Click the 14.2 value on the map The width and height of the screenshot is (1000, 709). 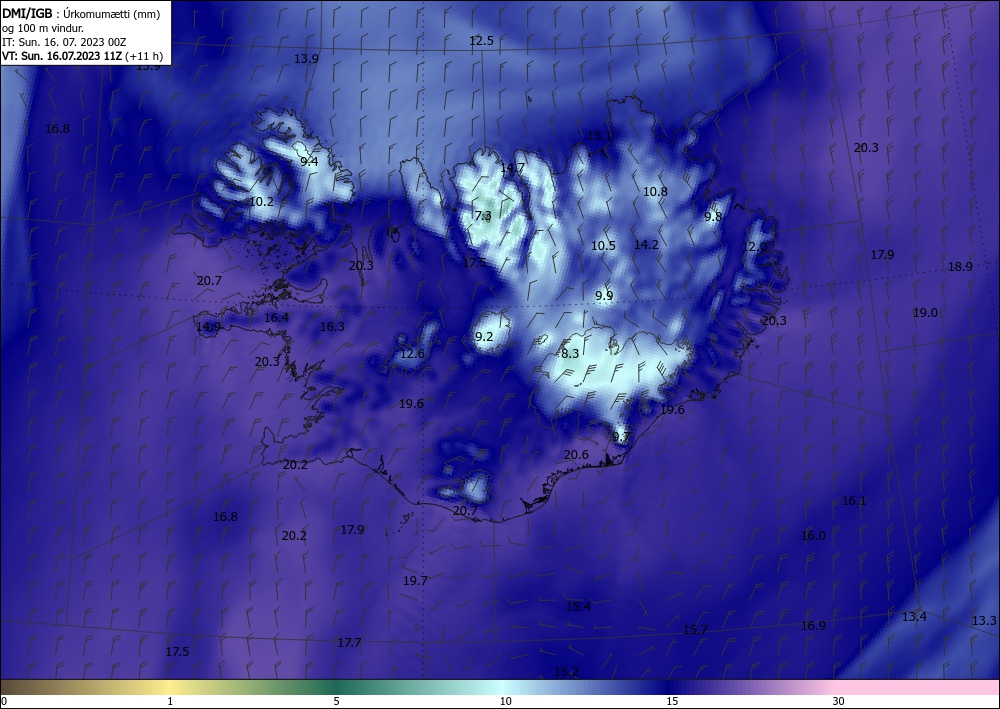tap(646, 244)
